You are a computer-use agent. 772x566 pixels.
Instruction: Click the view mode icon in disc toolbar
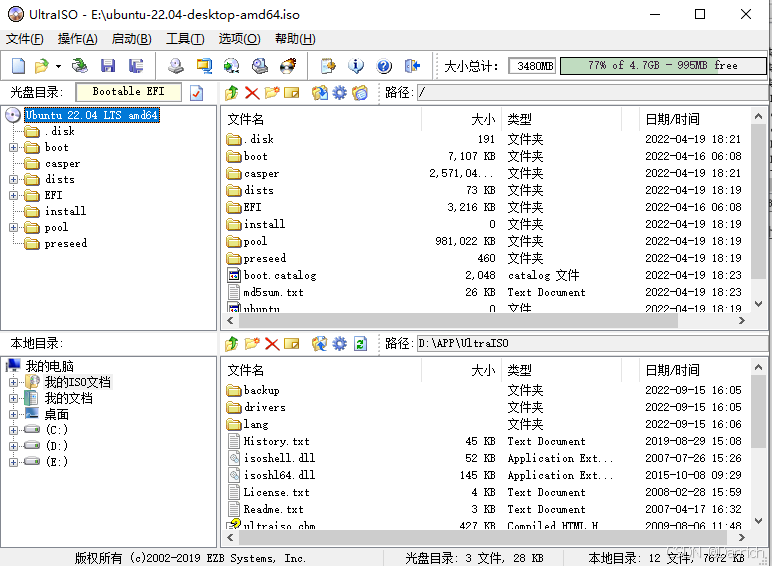360,93
